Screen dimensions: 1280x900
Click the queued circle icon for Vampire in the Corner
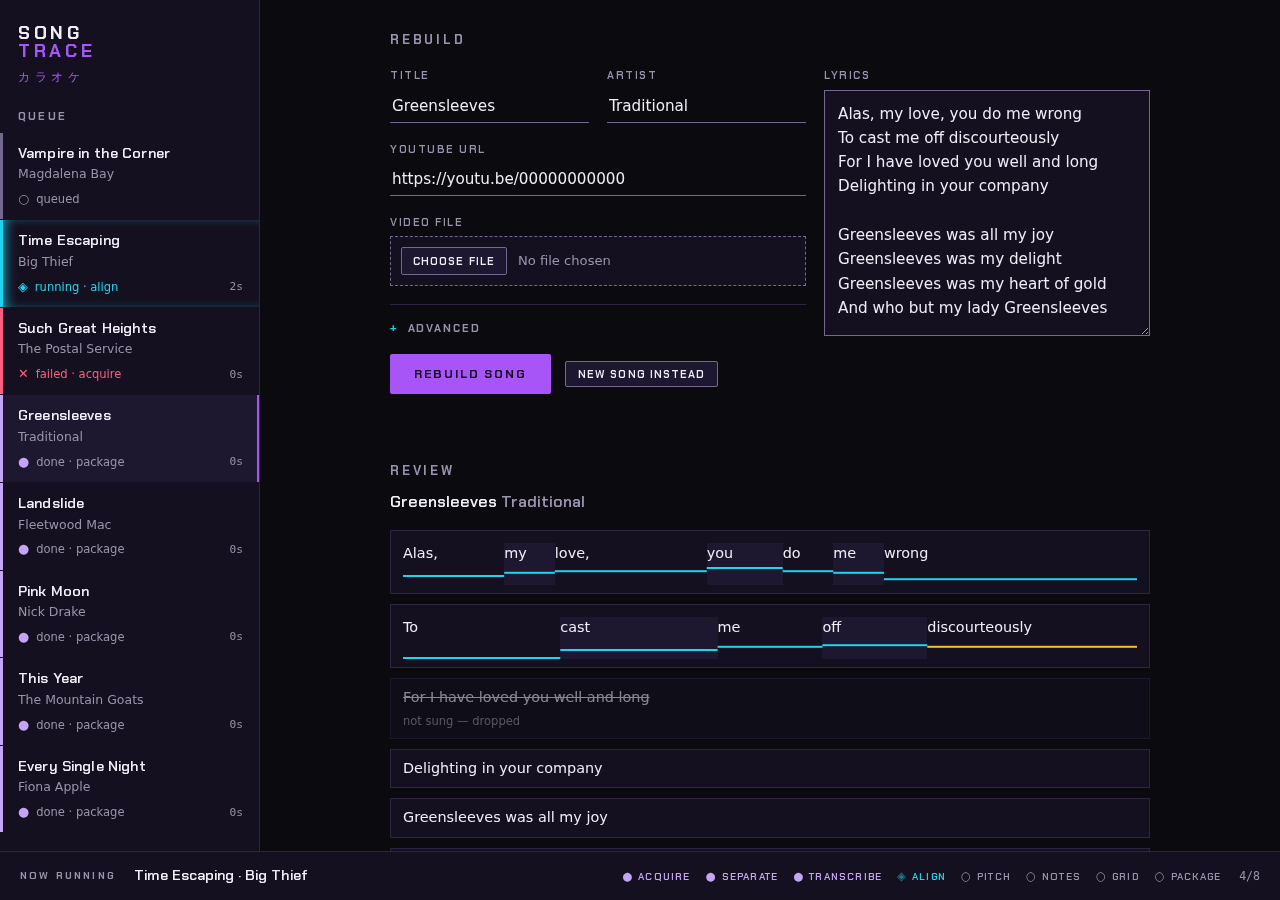24,200
